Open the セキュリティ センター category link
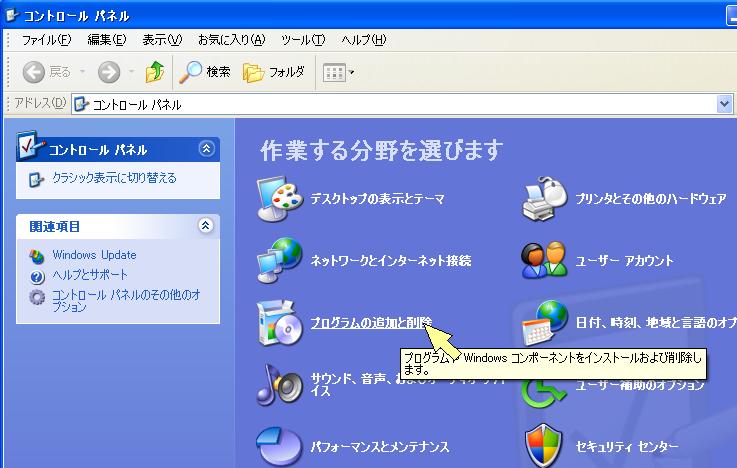This screenshot has height=468, width=737. tap(627, 446)
